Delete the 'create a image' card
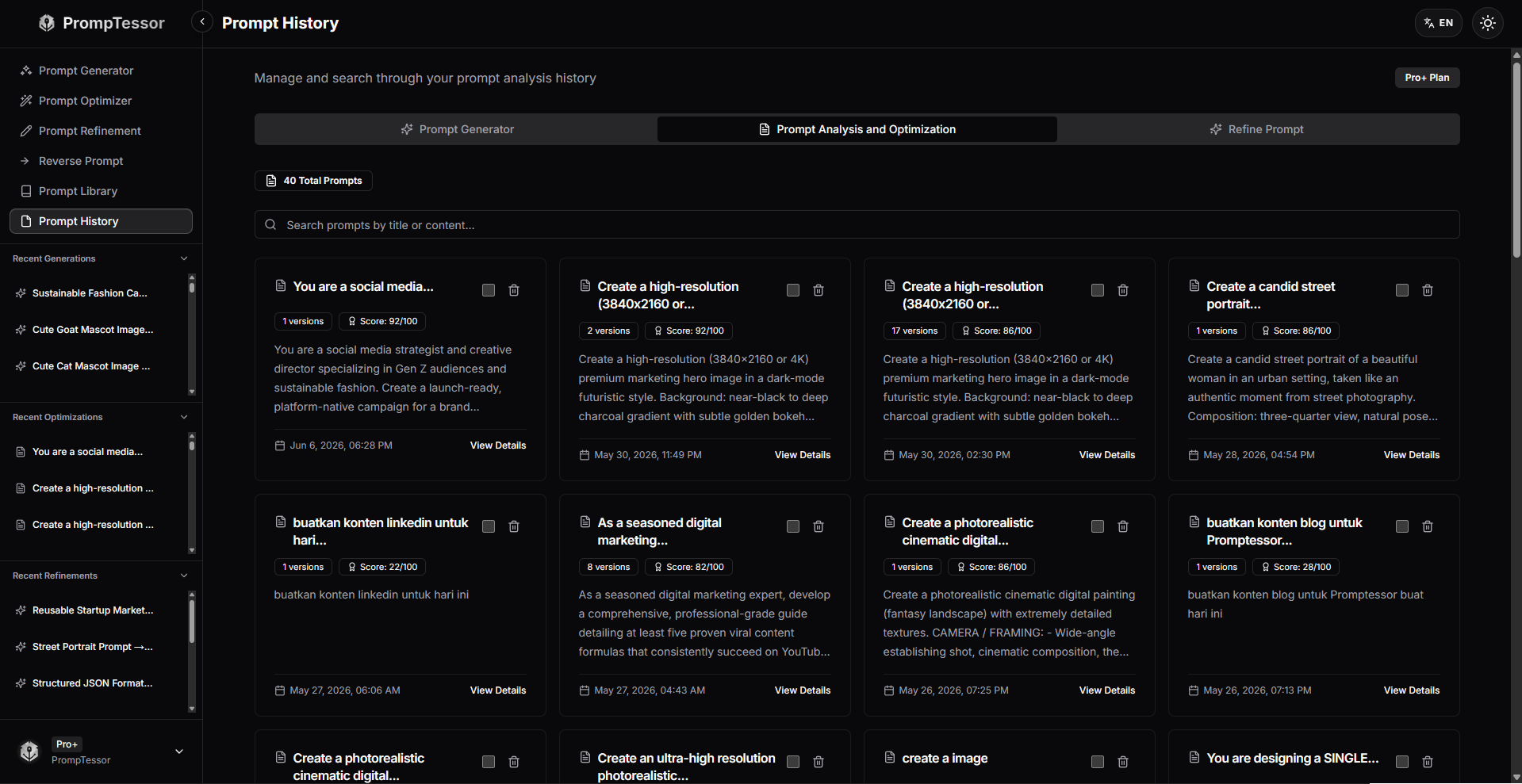 click(x=1123, y=762)
